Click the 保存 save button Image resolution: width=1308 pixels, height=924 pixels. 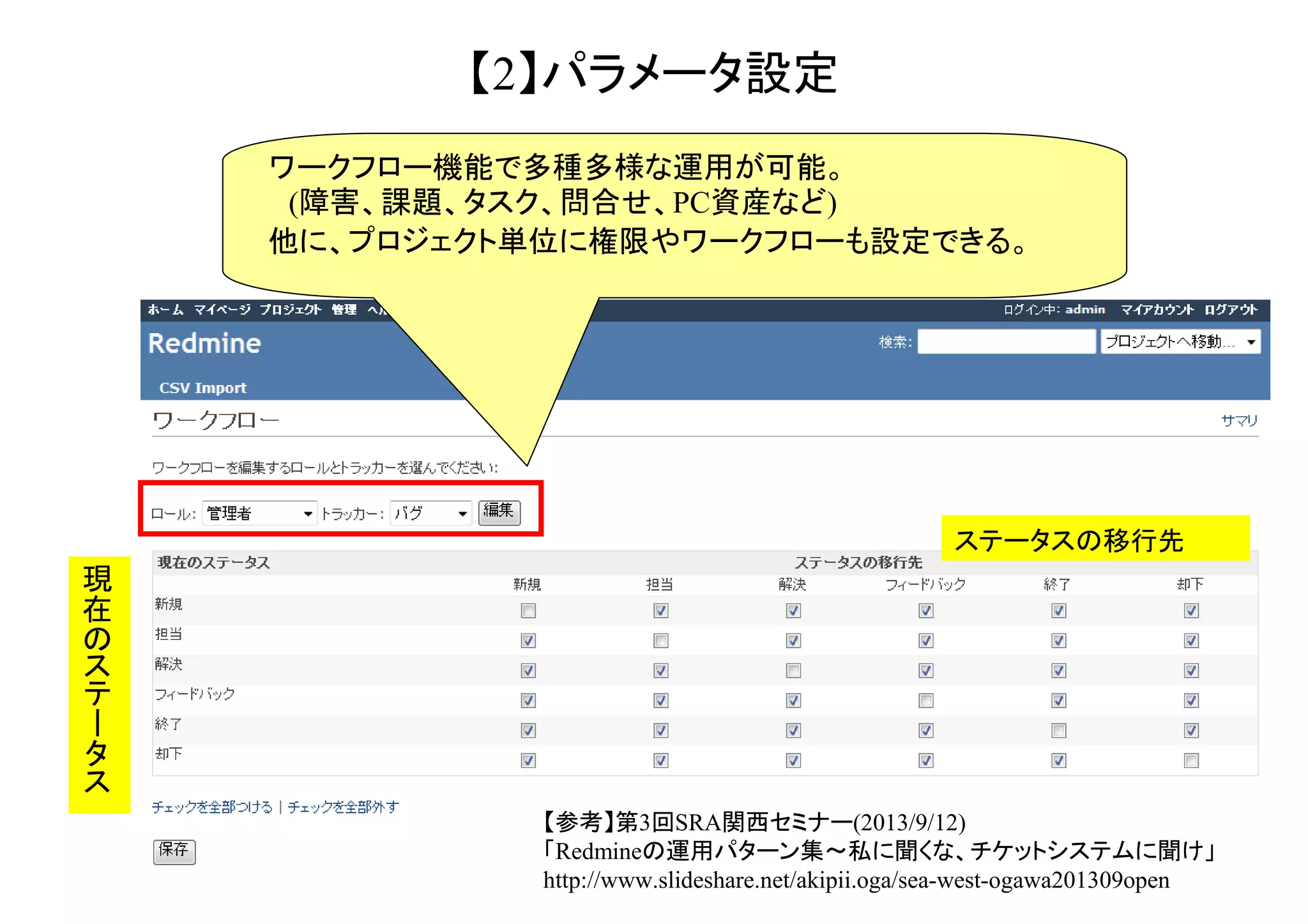174,851
